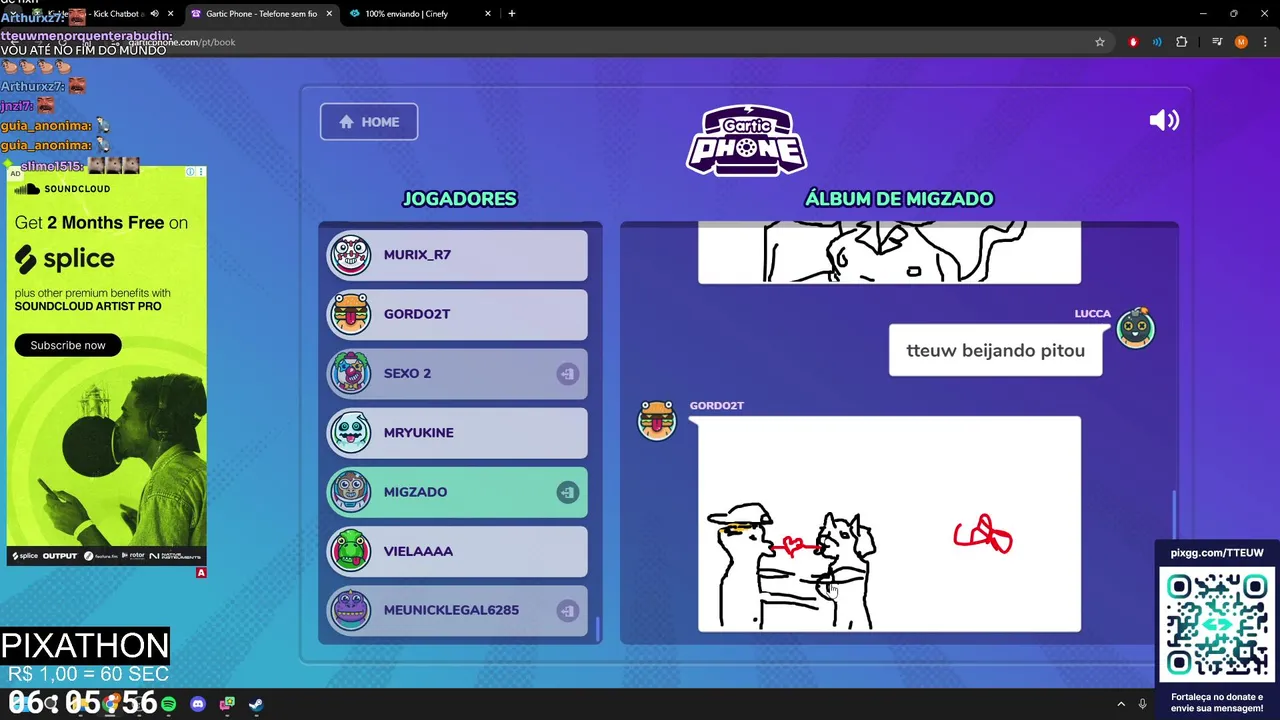Click the left-player icon on MIGZADO row
Screen dimensions: 1280x720
[567, 492]
